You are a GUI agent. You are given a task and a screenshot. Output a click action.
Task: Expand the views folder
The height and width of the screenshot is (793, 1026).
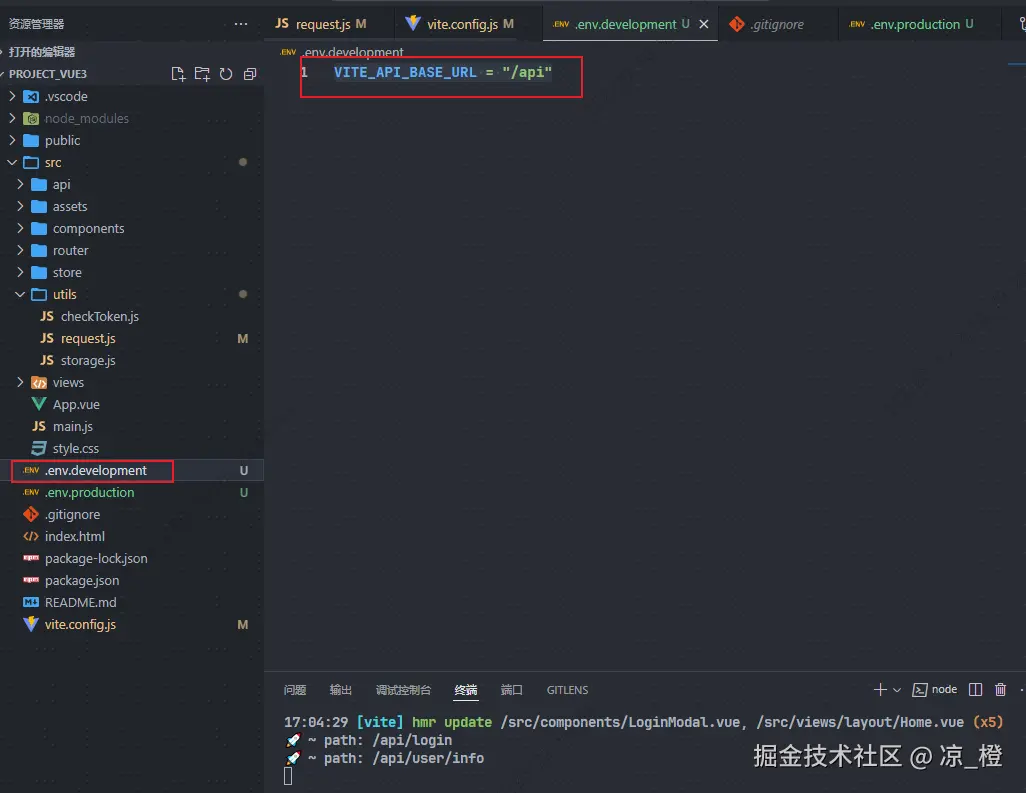(x=20, y=382)
